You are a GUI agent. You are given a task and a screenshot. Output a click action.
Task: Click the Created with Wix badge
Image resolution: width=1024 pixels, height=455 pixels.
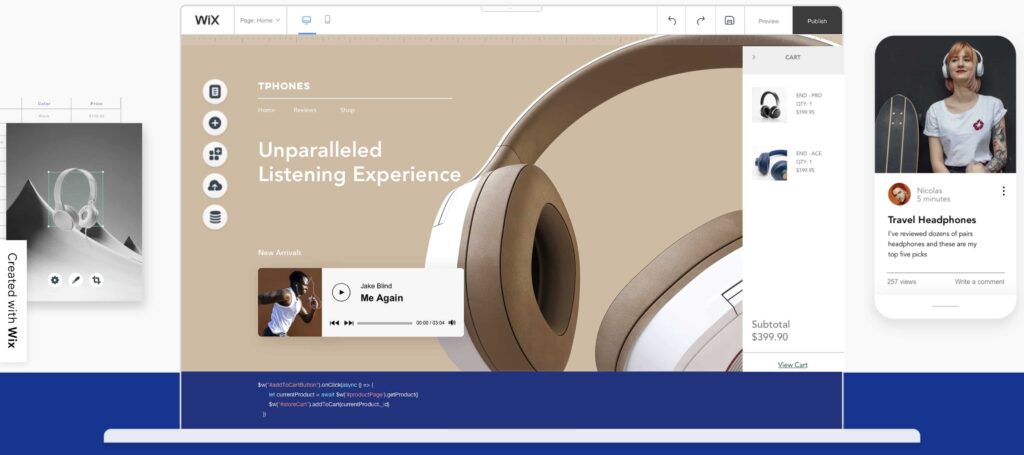coord(12,301)
